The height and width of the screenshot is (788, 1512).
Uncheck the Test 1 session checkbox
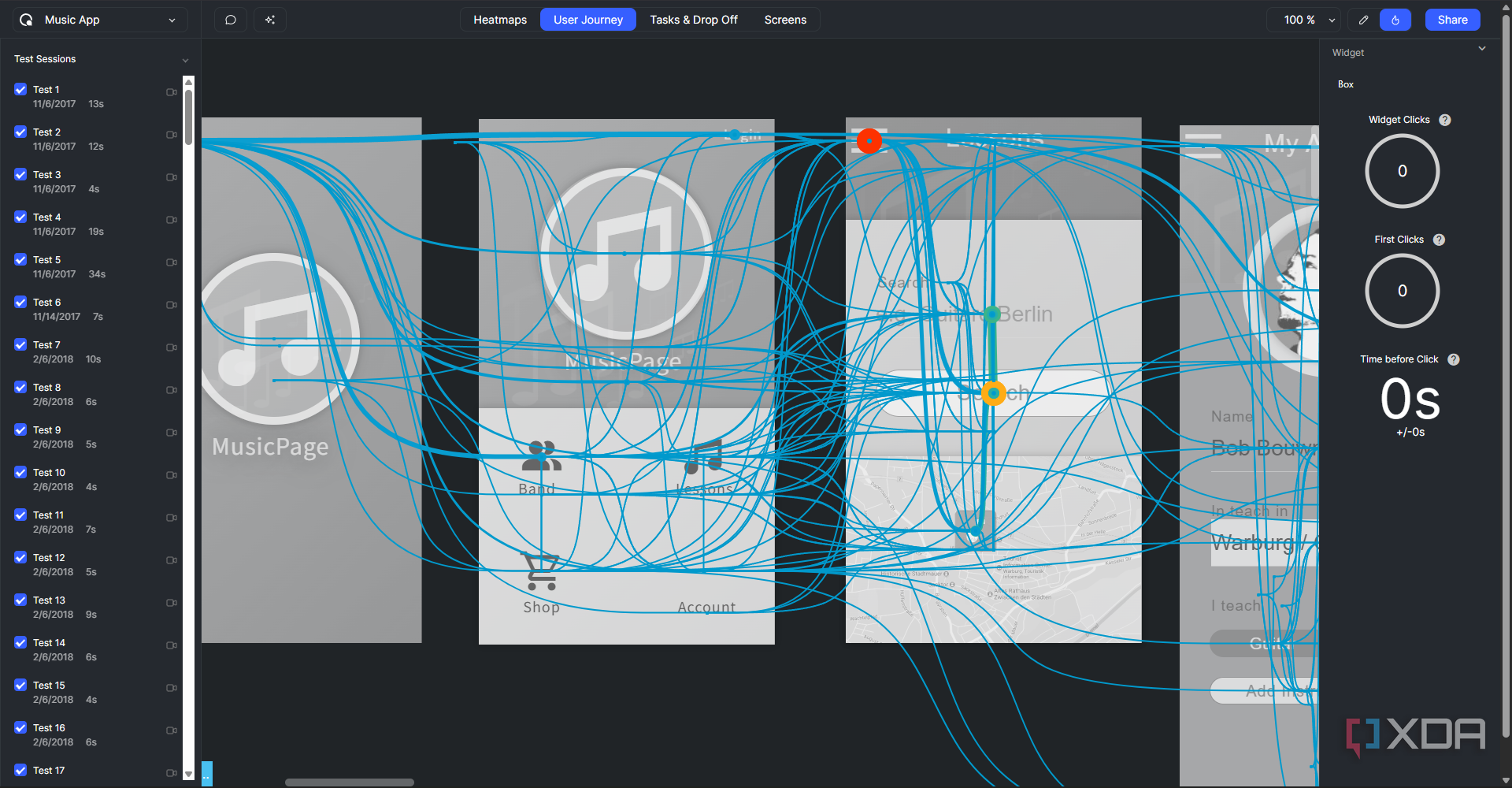(20, 89)
